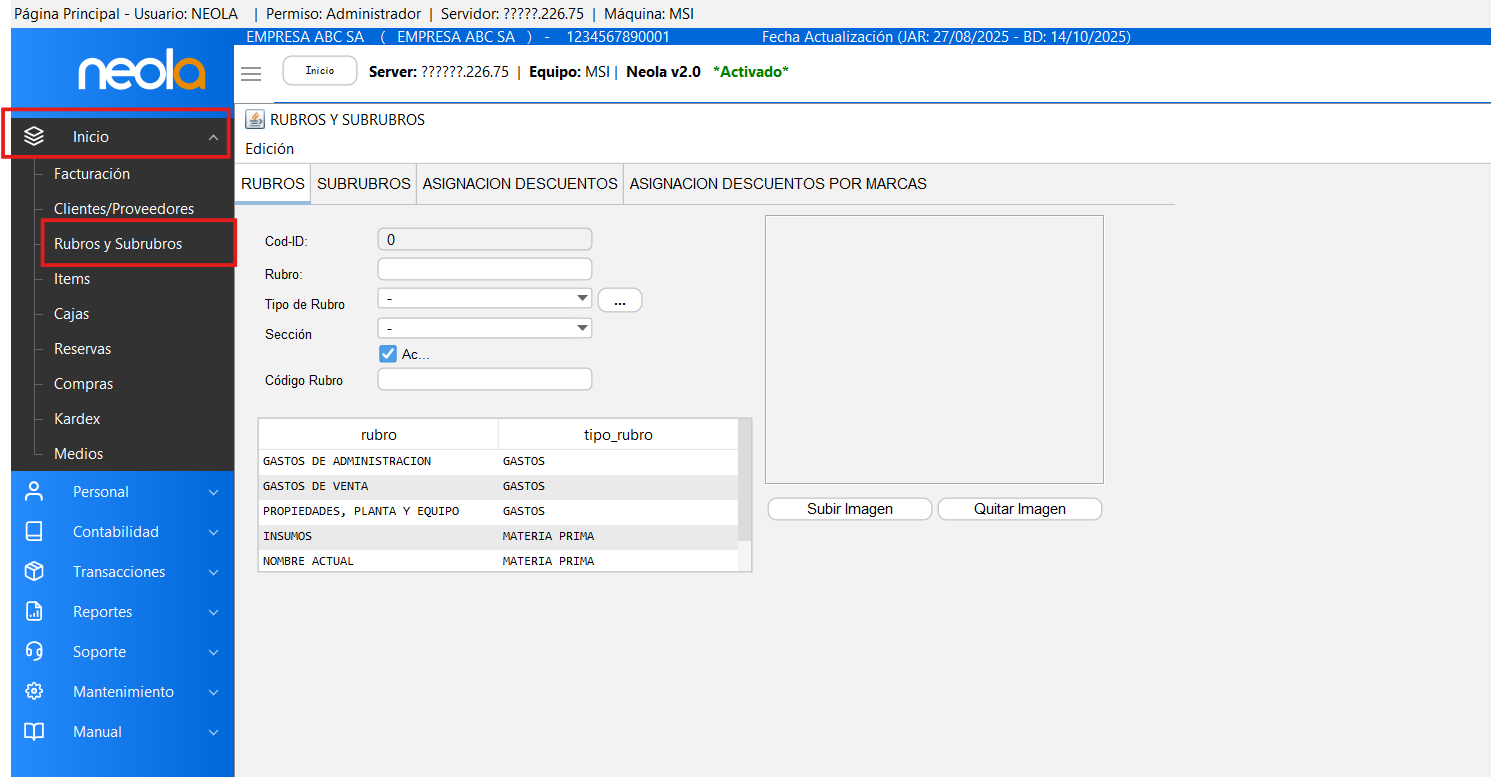Screen dimensions: 1491x777
Task: Click the Reportes chart document icon
Action: point(34,611)
